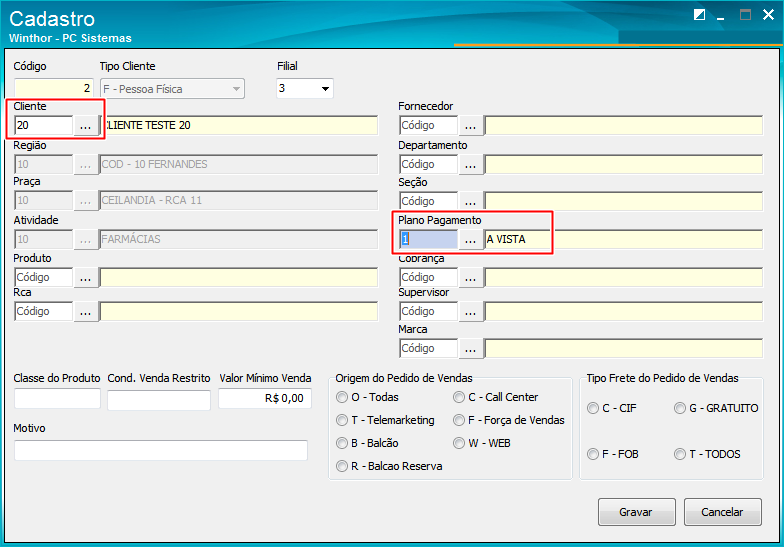The width and height of the screenshot is (784, 547).
Task: Click the Seção Código field
Action: 428,202
